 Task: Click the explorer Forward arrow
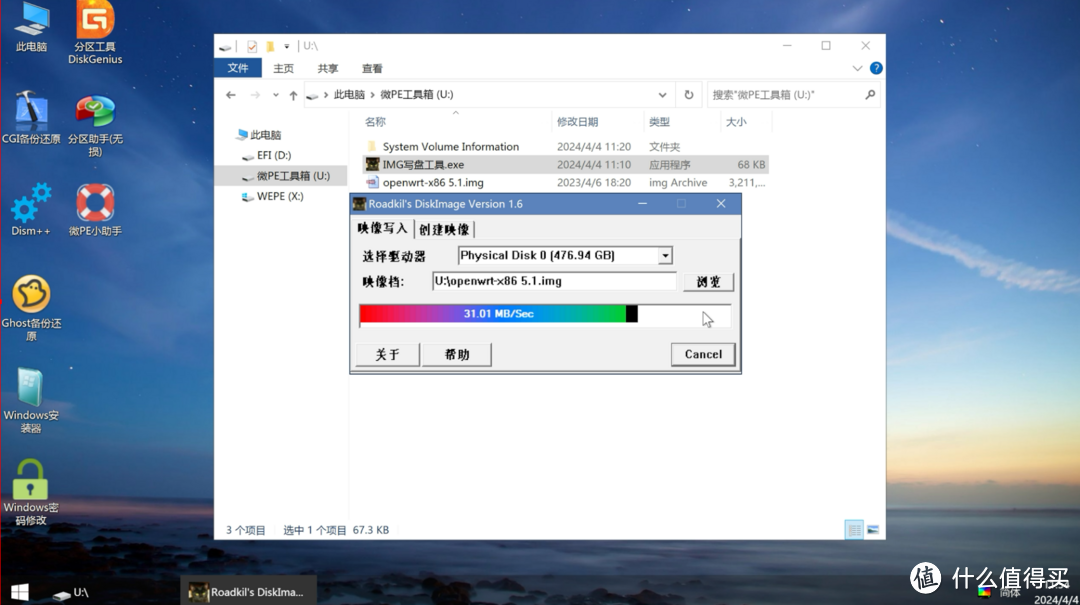pyautogui.click(x=255, y=95)
